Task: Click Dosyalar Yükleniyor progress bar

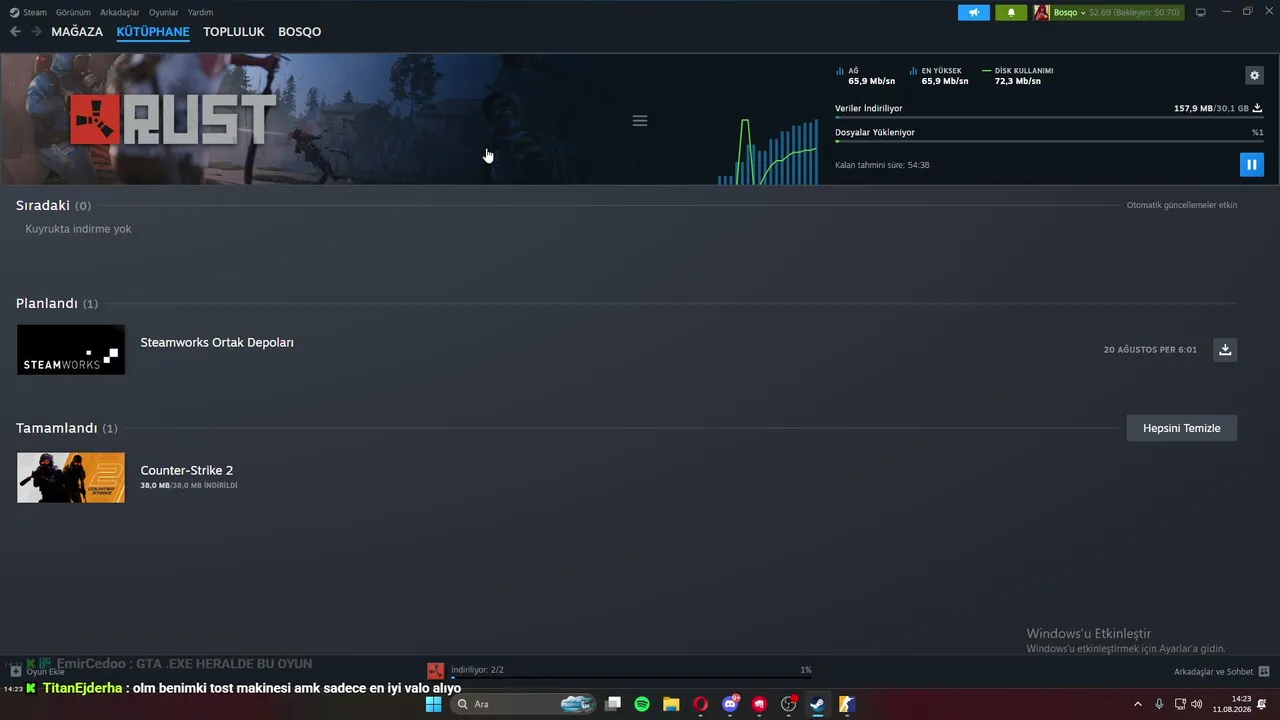Action: tap(1049, 142)
